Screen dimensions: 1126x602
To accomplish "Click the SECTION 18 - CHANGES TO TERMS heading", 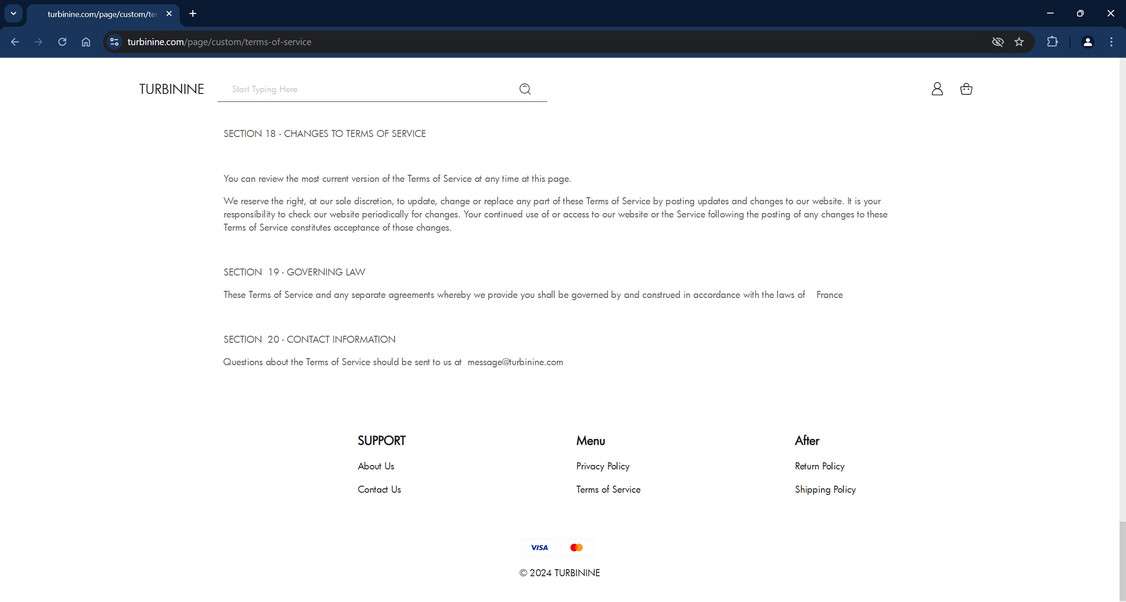I will pyautogui.click(x=325, y=134).
